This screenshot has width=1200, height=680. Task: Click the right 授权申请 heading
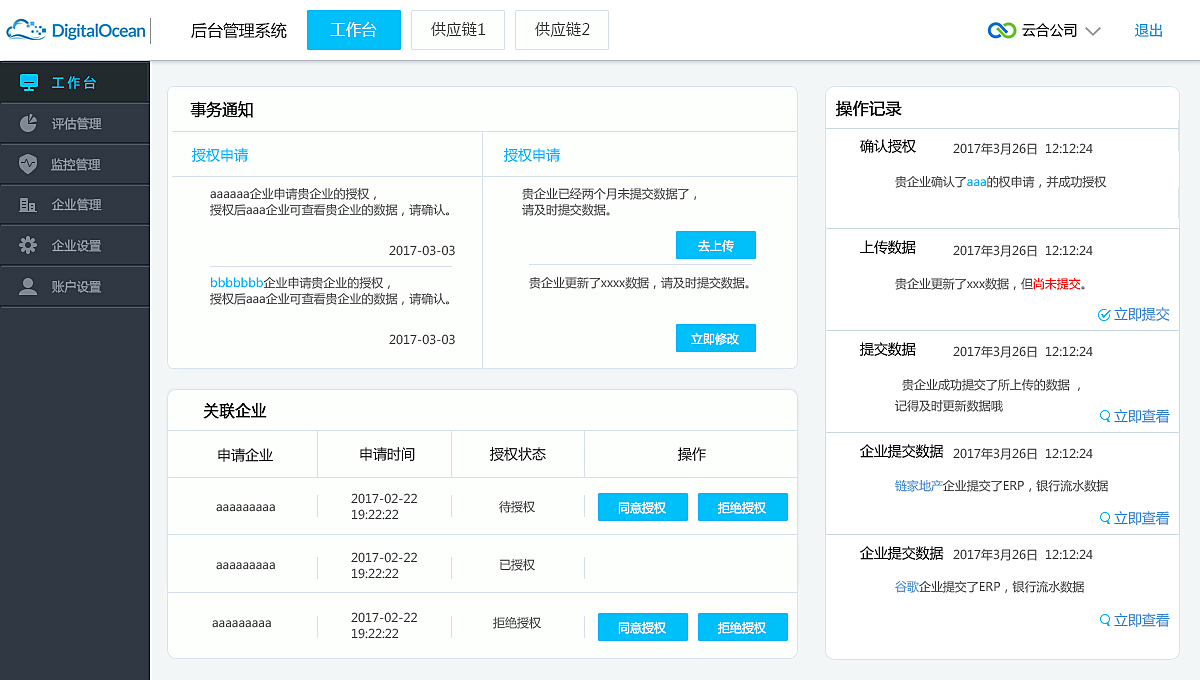click(x=532, y=155)
